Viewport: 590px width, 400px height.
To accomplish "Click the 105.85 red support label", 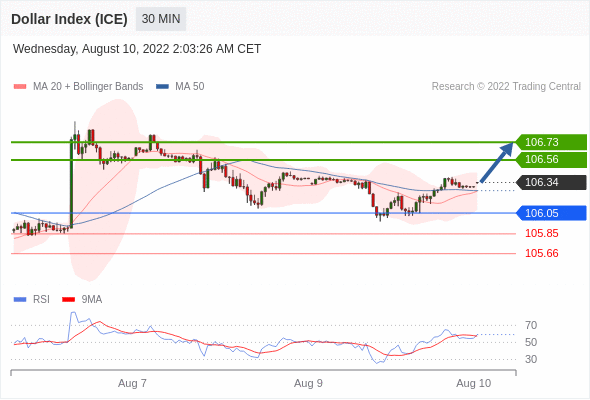I will tap(542, 234).
